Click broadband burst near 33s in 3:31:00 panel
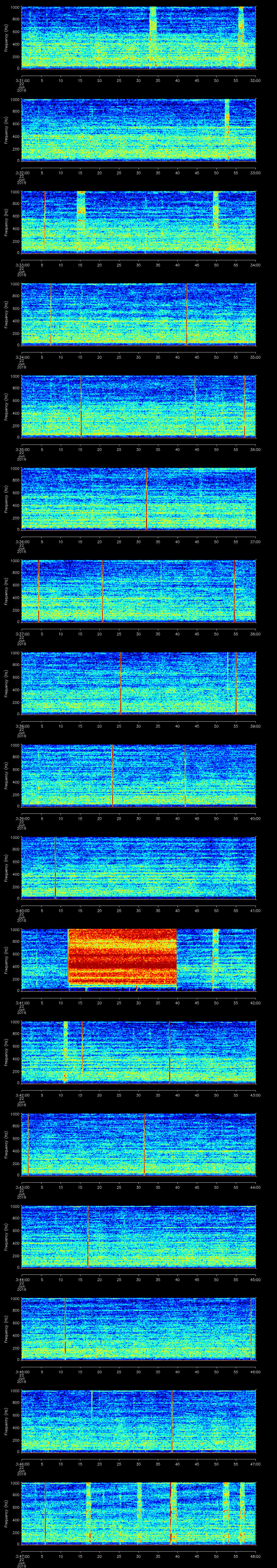This screenshot has height=1568, width=277. 153,36
